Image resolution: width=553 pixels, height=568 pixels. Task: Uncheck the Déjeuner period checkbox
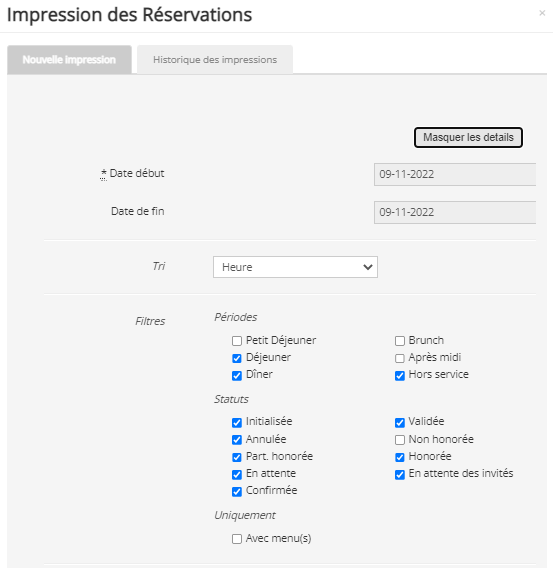tap(237, 358)
